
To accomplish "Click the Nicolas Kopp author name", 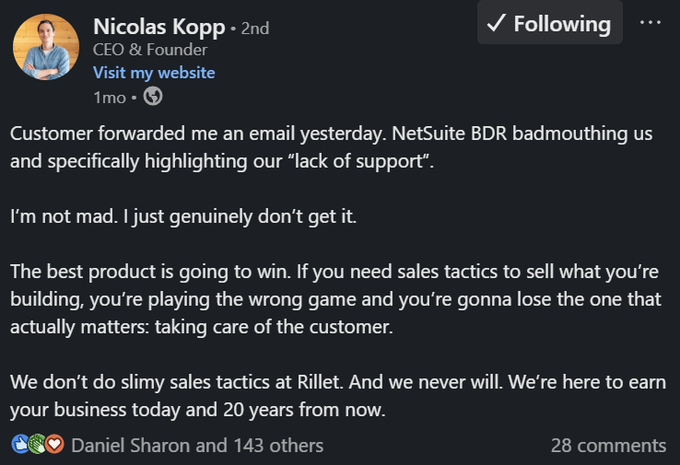I will [x=159, y=27].
